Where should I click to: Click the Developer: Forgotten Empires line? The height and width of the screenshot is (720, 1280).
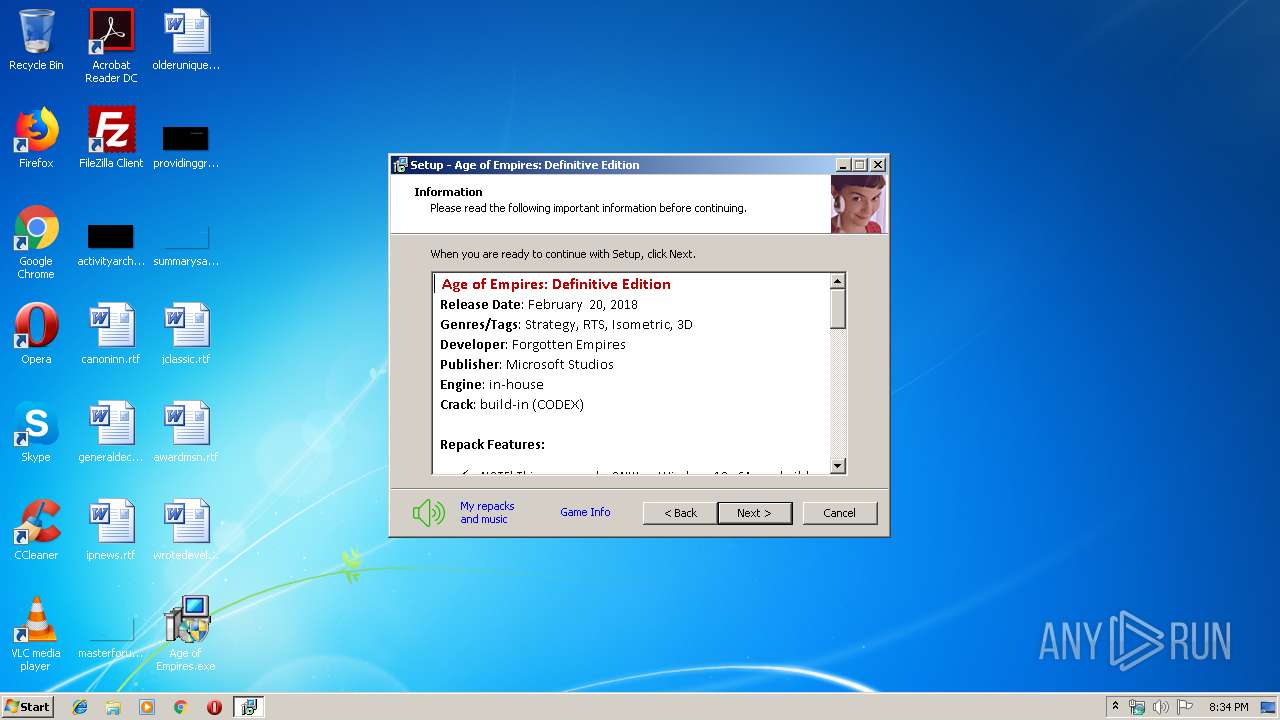[533, 344]
